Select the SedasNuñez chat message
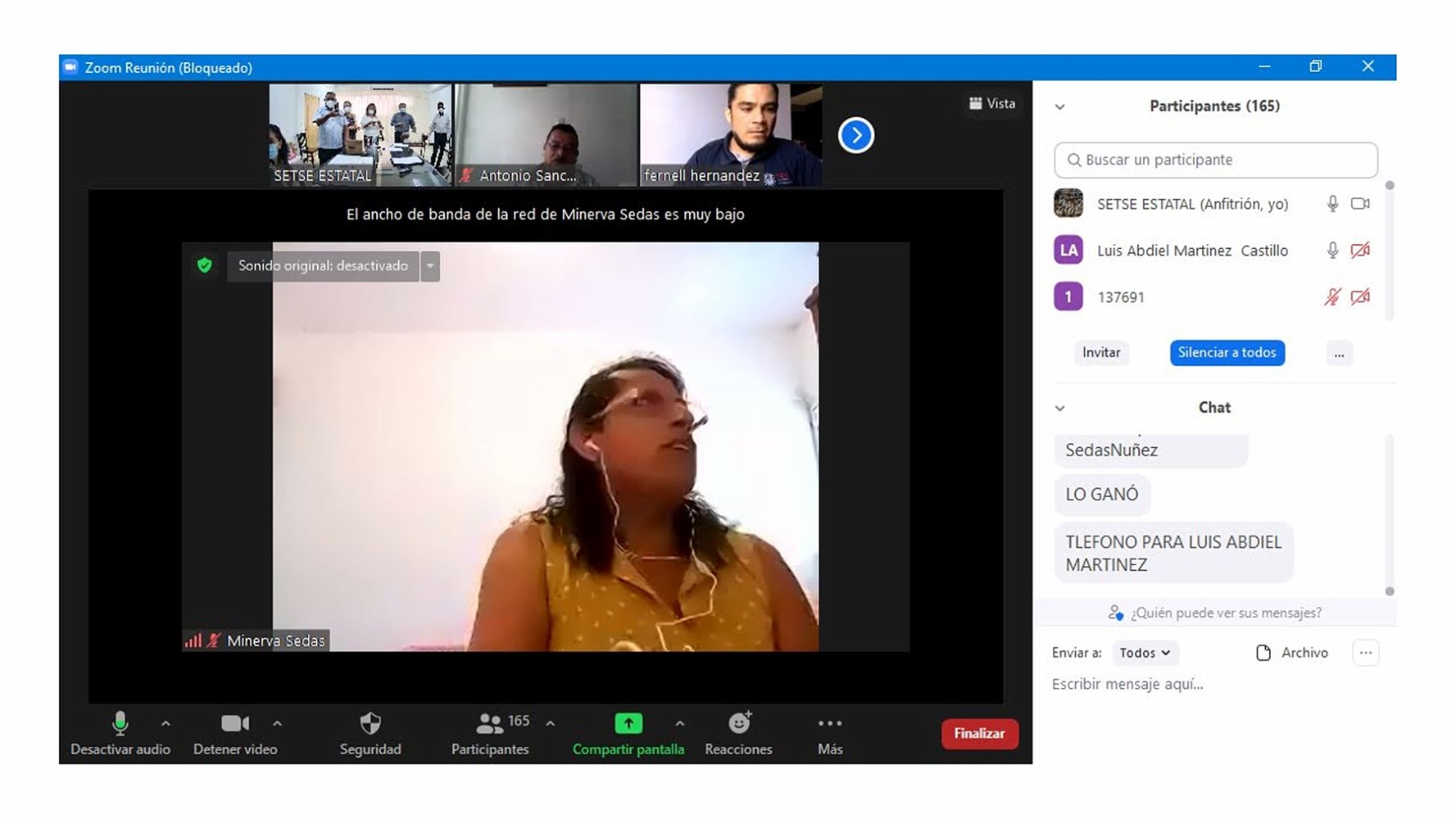 [1150, 450]
